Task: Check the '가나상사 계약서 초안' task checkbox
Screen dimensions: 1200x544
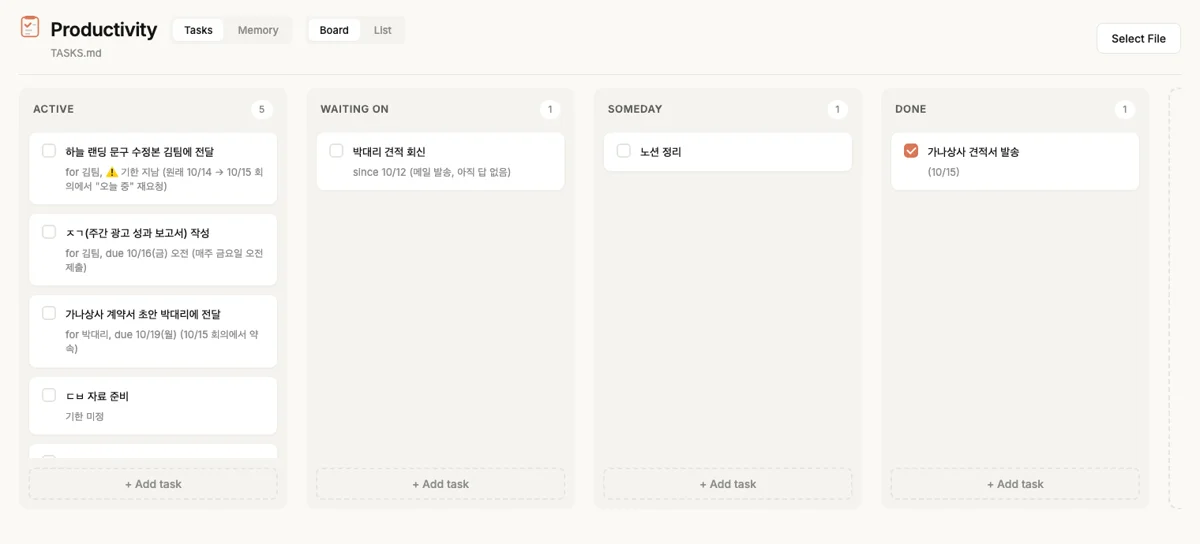Action: coord(49,313)
